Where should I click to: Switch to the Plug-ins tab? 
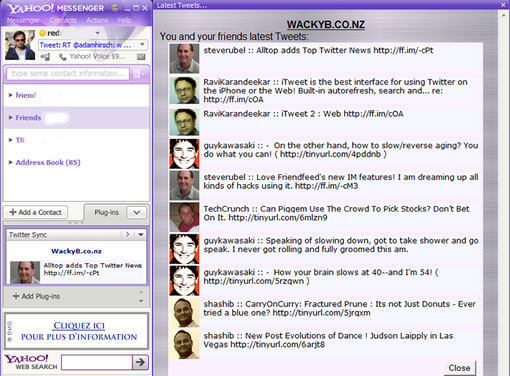coord(106,212)
